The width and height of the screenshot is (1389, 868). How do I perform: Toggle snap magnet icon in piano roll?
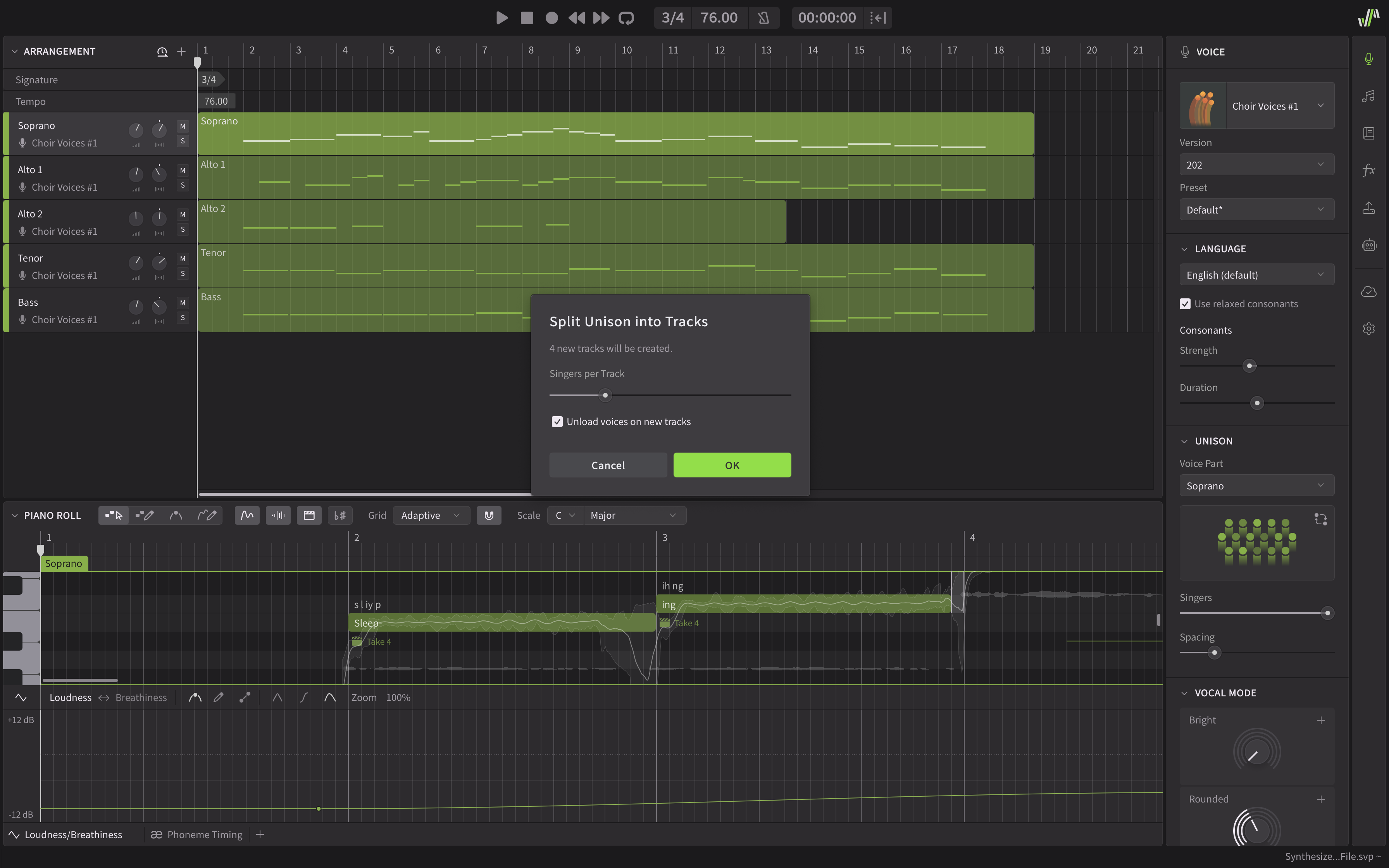pyautogui.click(x=488, y=515)
